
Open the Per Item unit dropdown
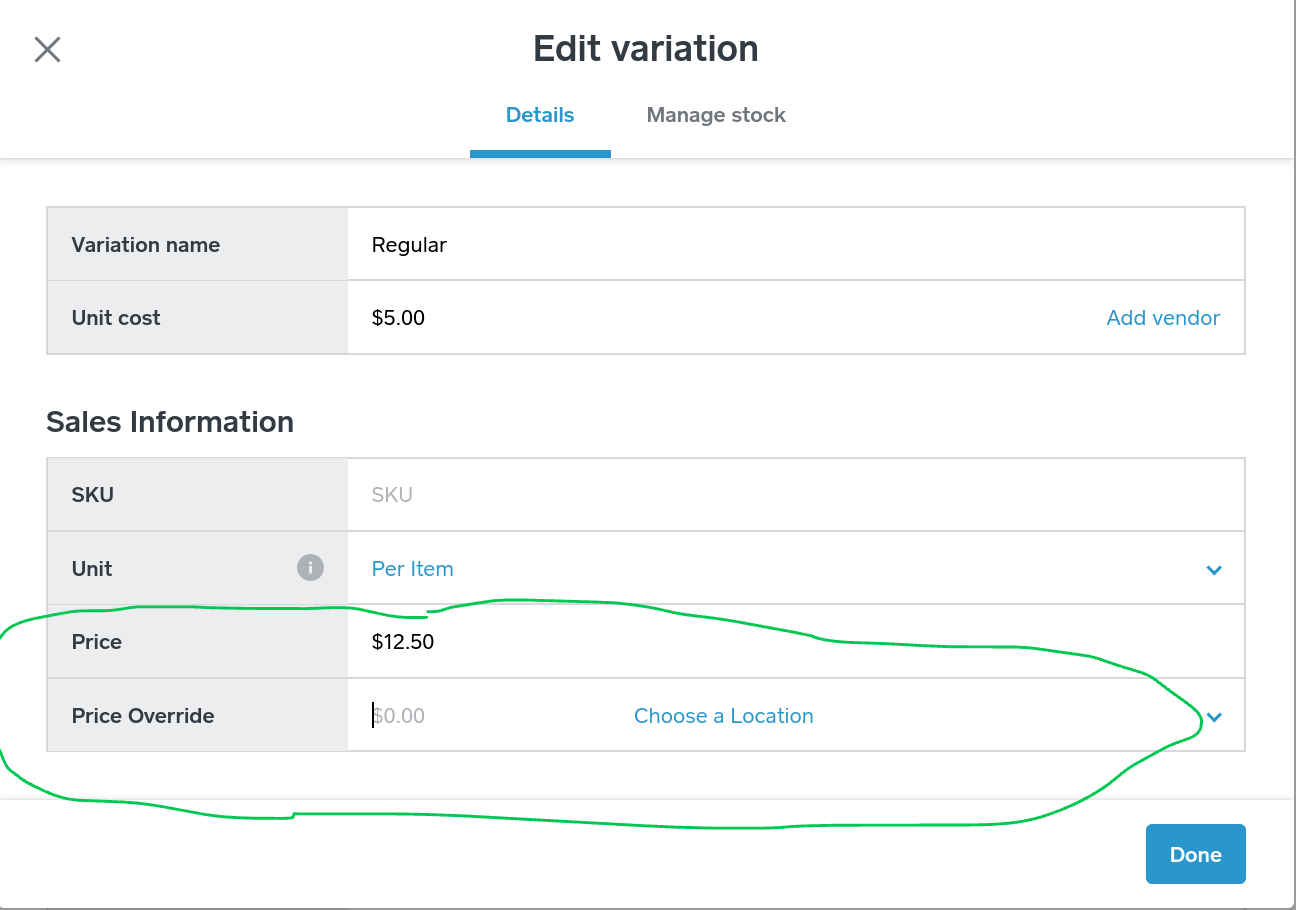click(x=413, y=569)
